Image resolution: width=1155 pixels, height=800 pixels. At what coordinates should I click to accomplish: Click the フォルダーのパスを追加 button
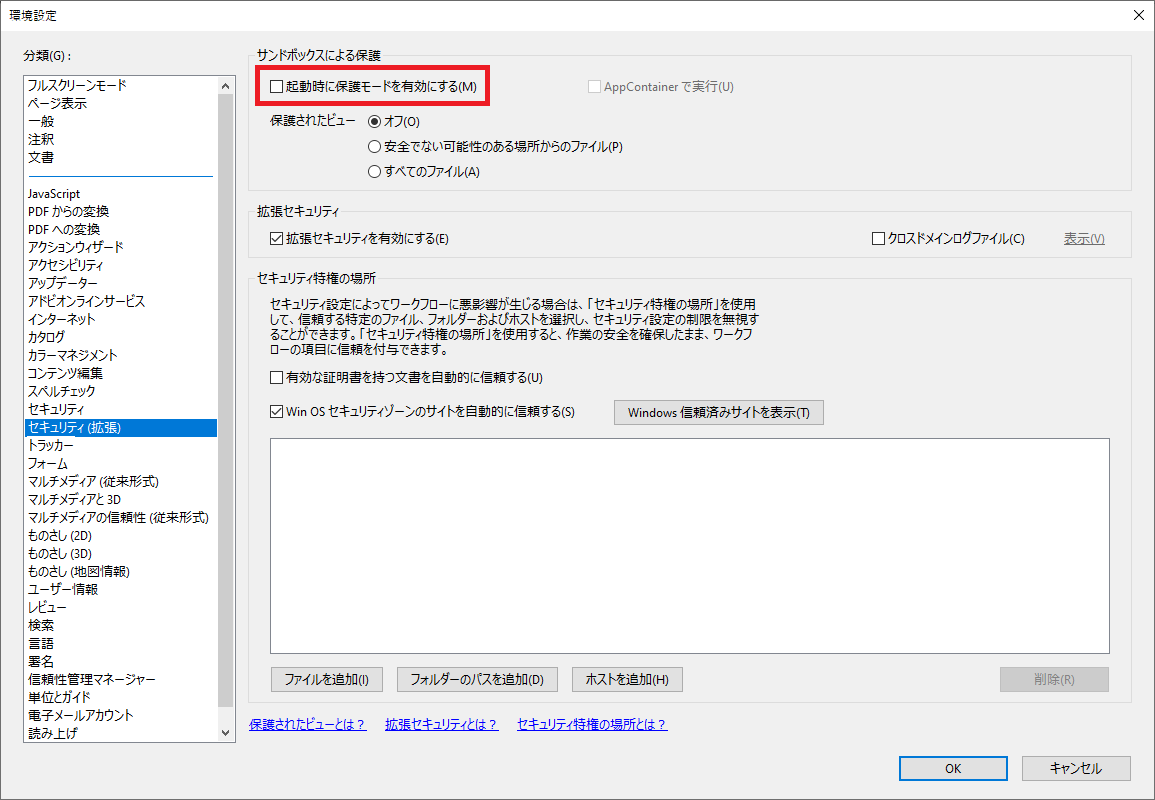point(478,679)
